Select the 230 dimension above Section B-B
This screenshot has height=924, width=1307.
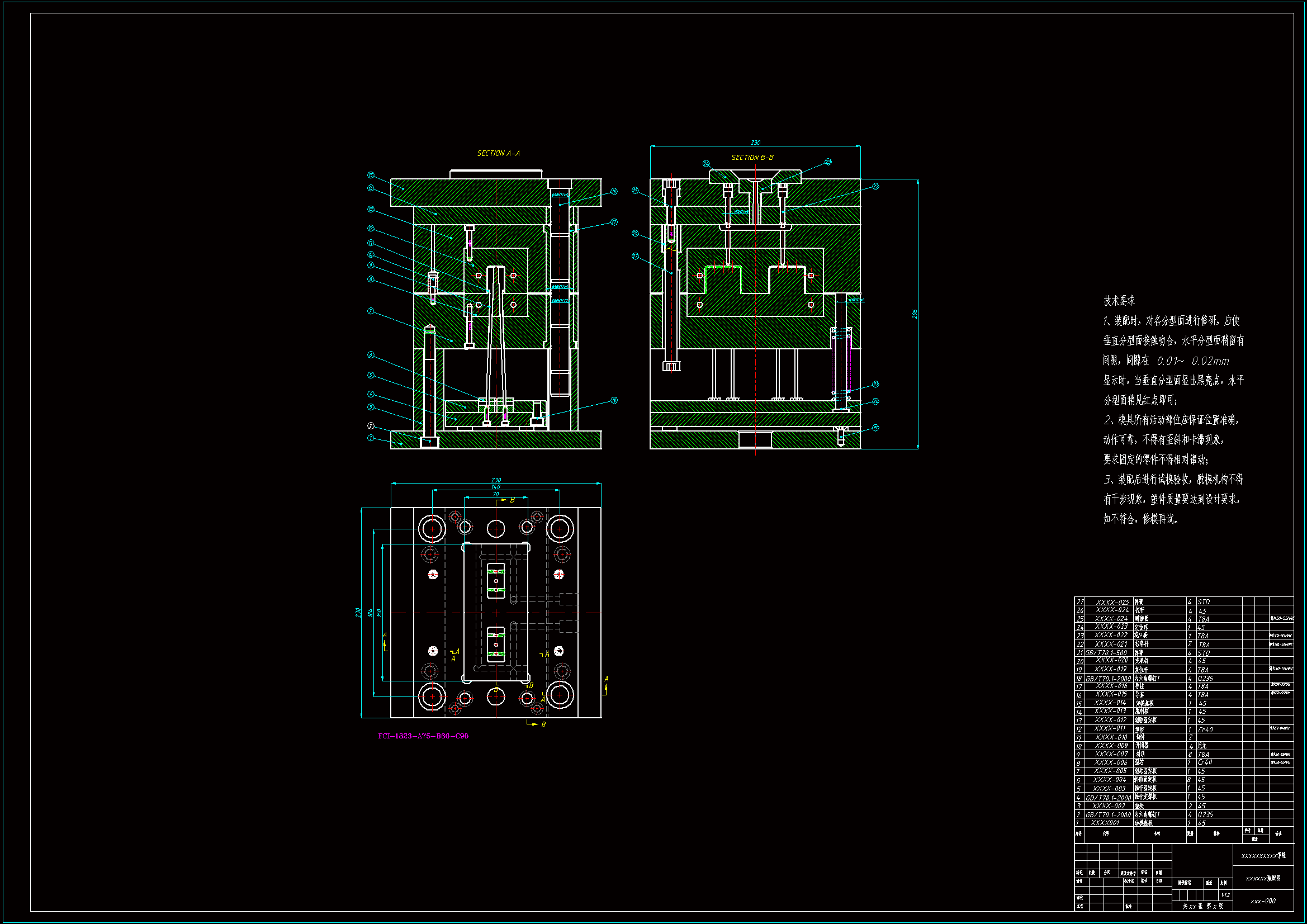(755, 143)
